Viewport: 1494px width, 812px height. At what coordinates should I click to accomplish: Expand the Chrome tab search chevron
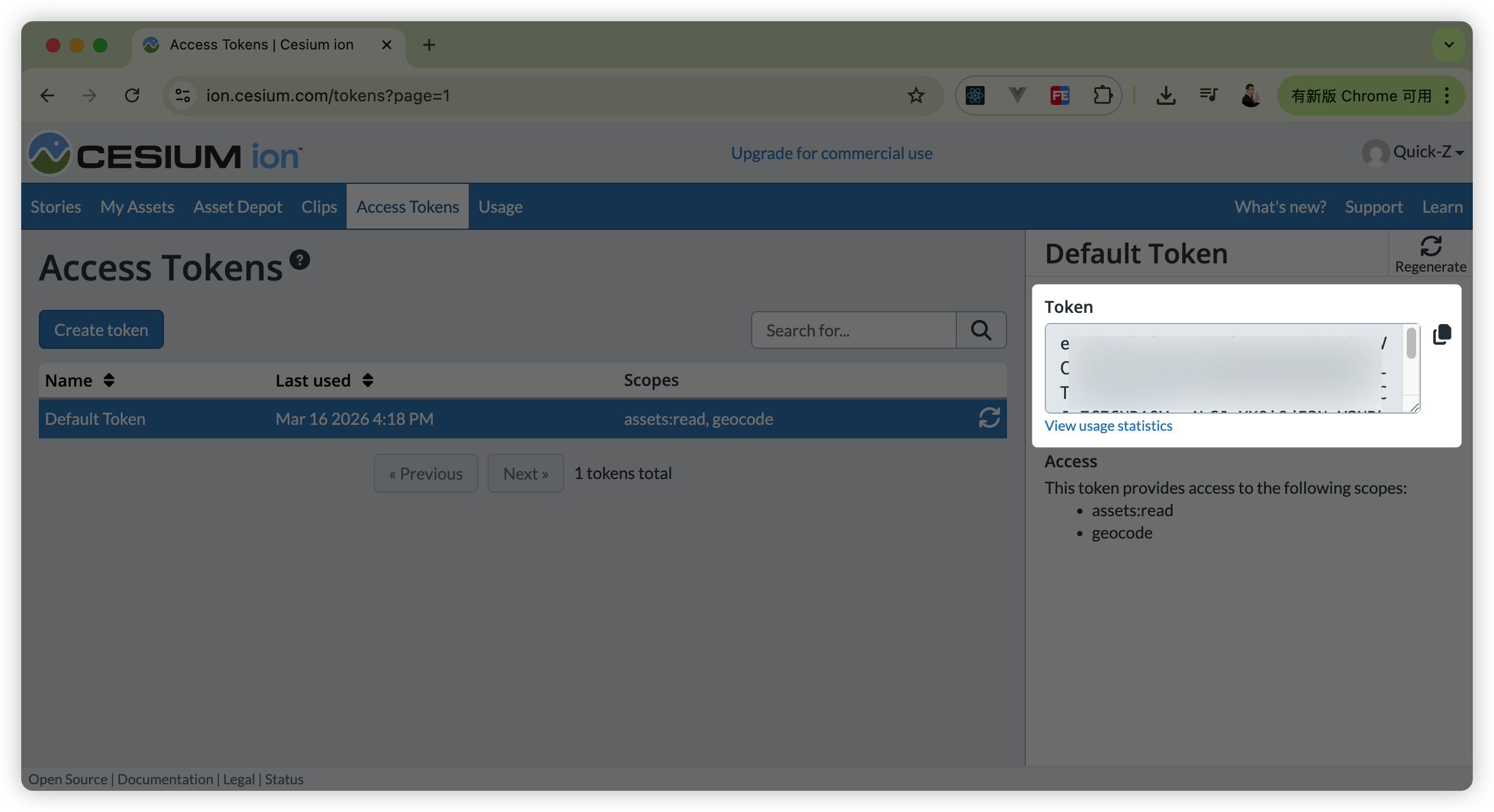[x=1449, y=45]
